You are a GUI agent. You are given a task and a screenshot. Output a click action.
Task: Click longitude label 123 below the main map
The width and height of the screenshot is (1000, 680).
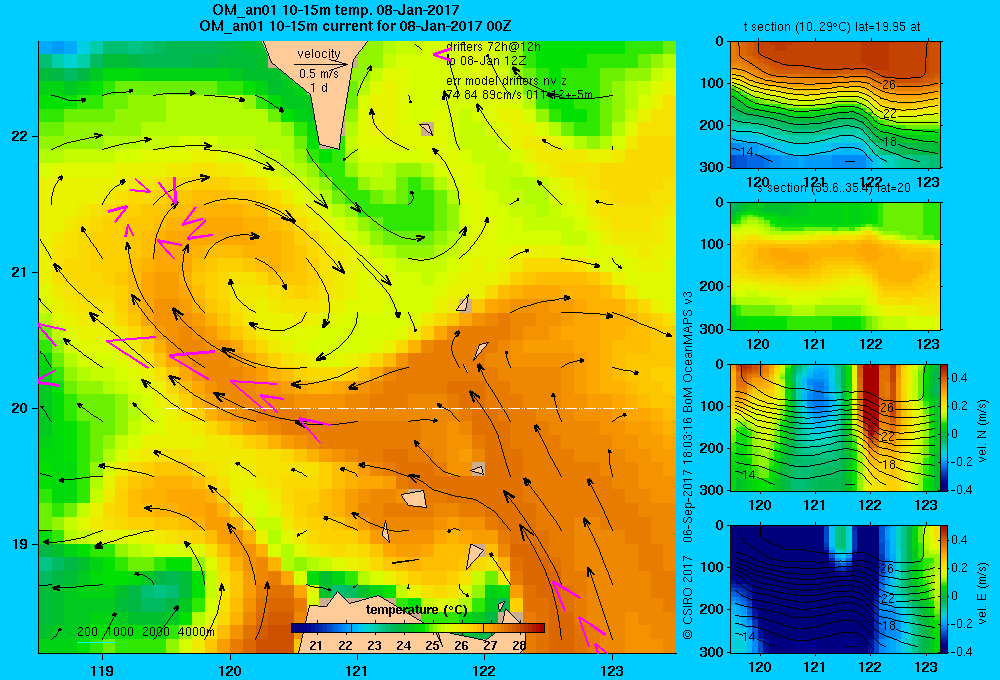[x=612, y=670]
